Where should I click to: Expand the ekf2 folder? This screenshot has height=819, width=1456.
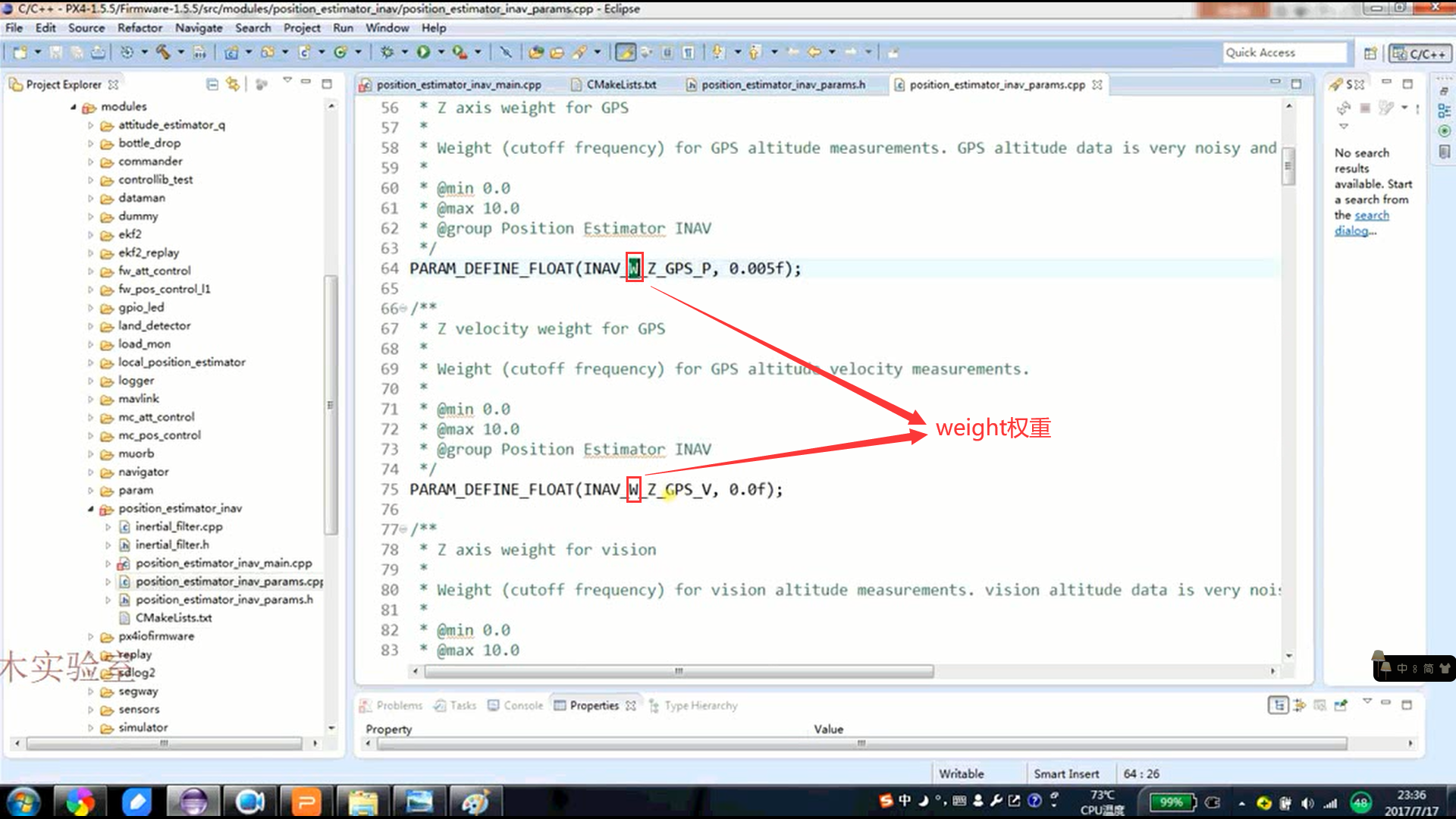(90, 234)
